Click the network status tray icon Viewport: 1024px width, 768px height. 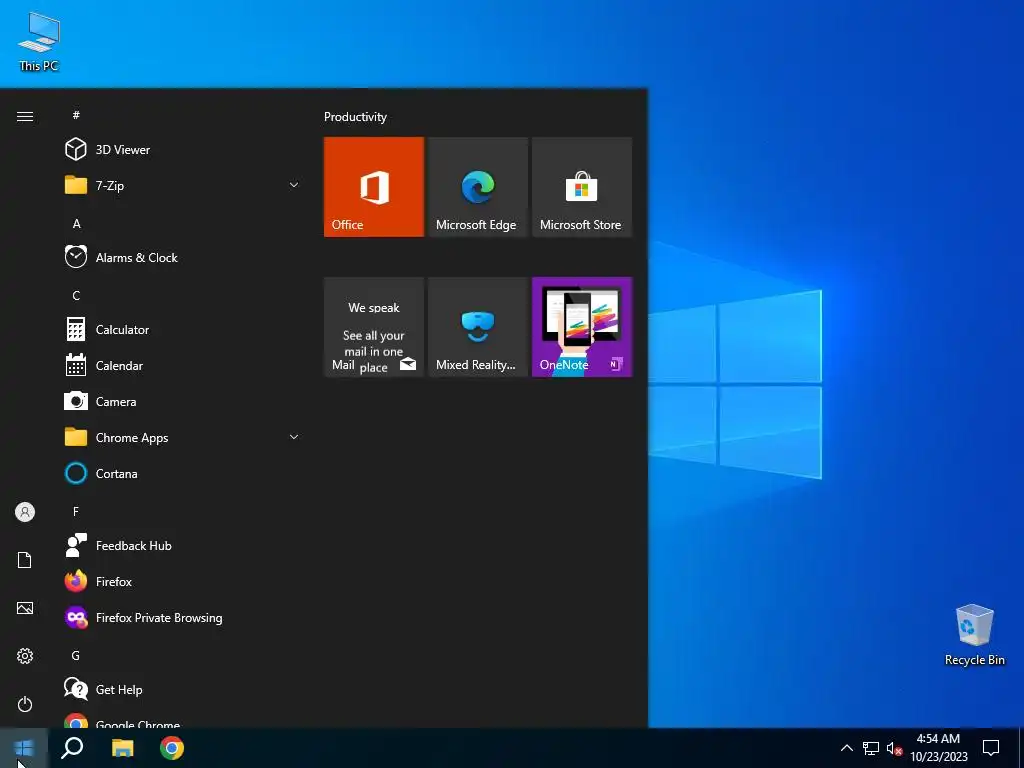(x=871, y=748)
